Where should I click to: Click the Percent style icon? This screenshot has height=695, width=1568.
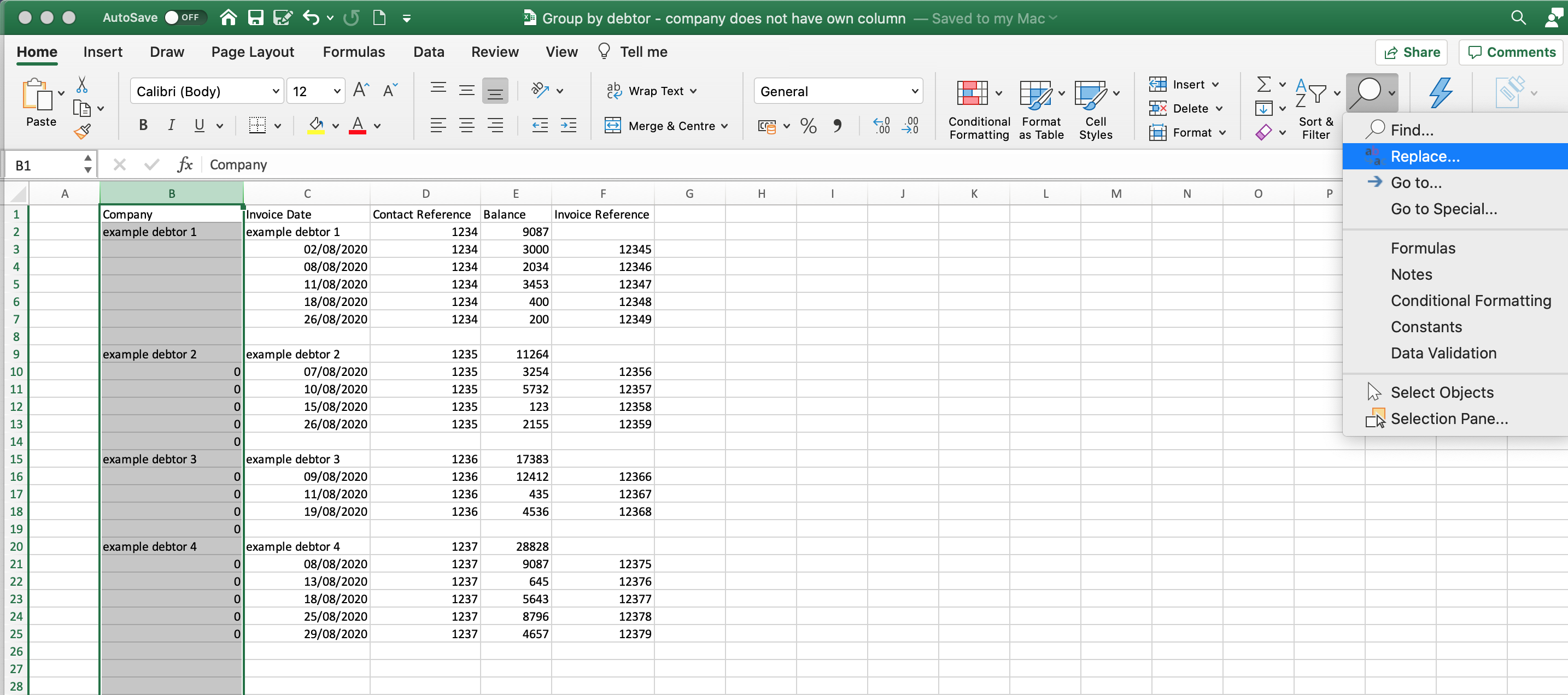pyautogui.click(x=809, y=126)
